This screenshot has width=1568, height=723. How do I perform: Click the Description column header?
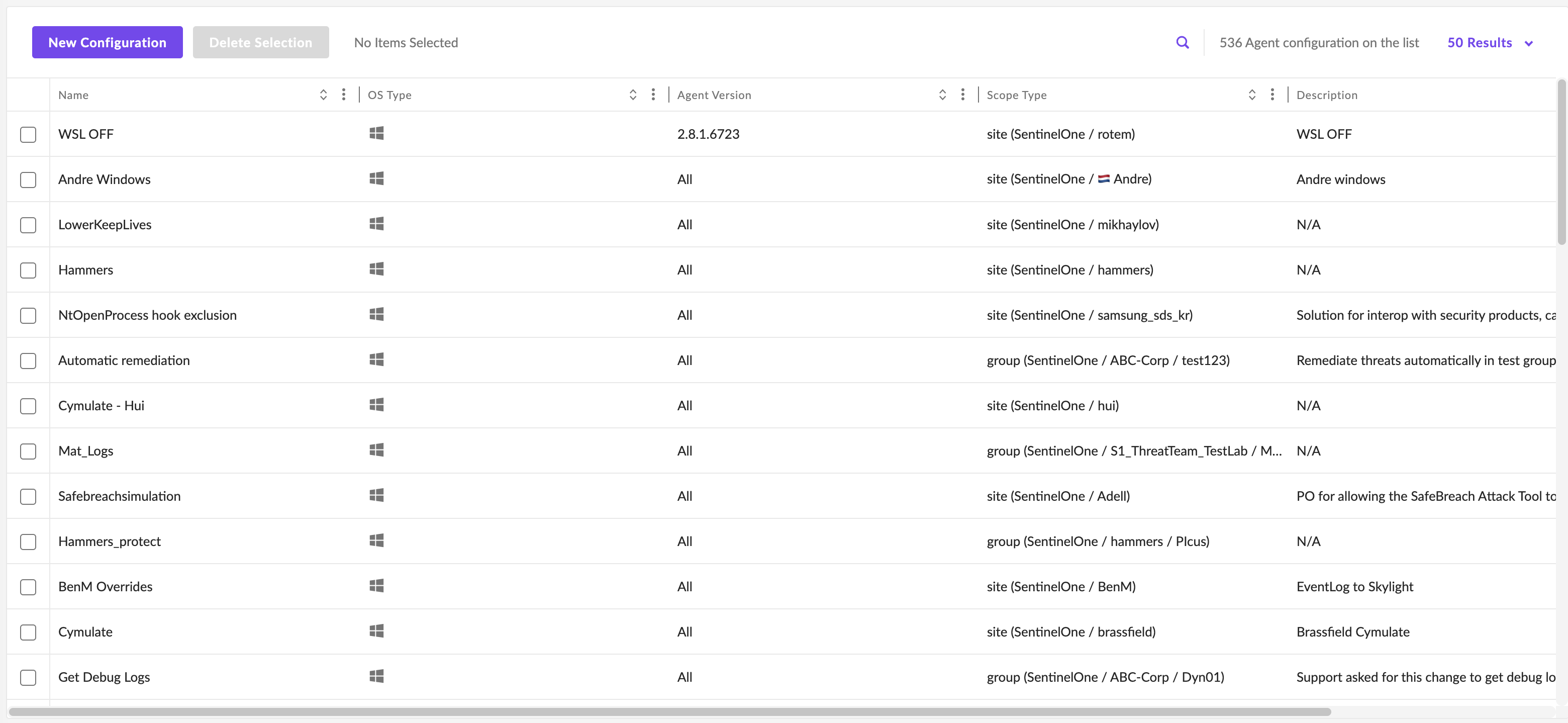click(1326, 95)
